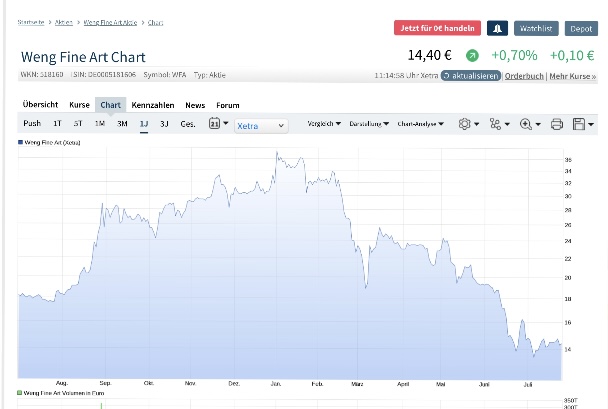
Task: Open the Orderbuch link
Action: pyautogui.click(x=523, y=76)
